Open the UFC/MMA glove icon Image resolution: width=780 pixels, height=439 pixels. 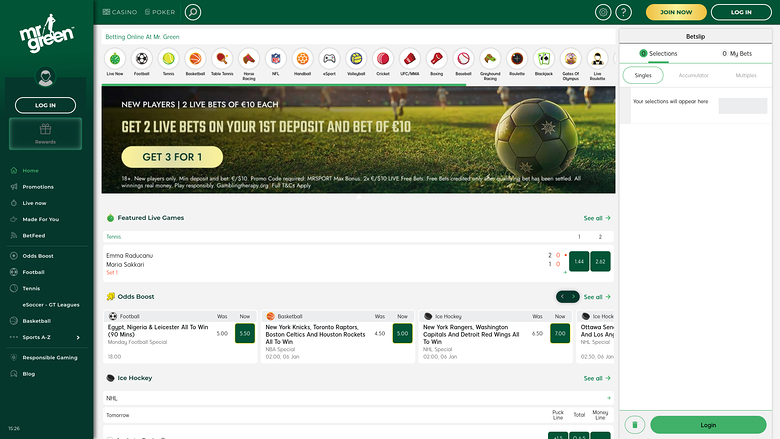tap(410, 59)
